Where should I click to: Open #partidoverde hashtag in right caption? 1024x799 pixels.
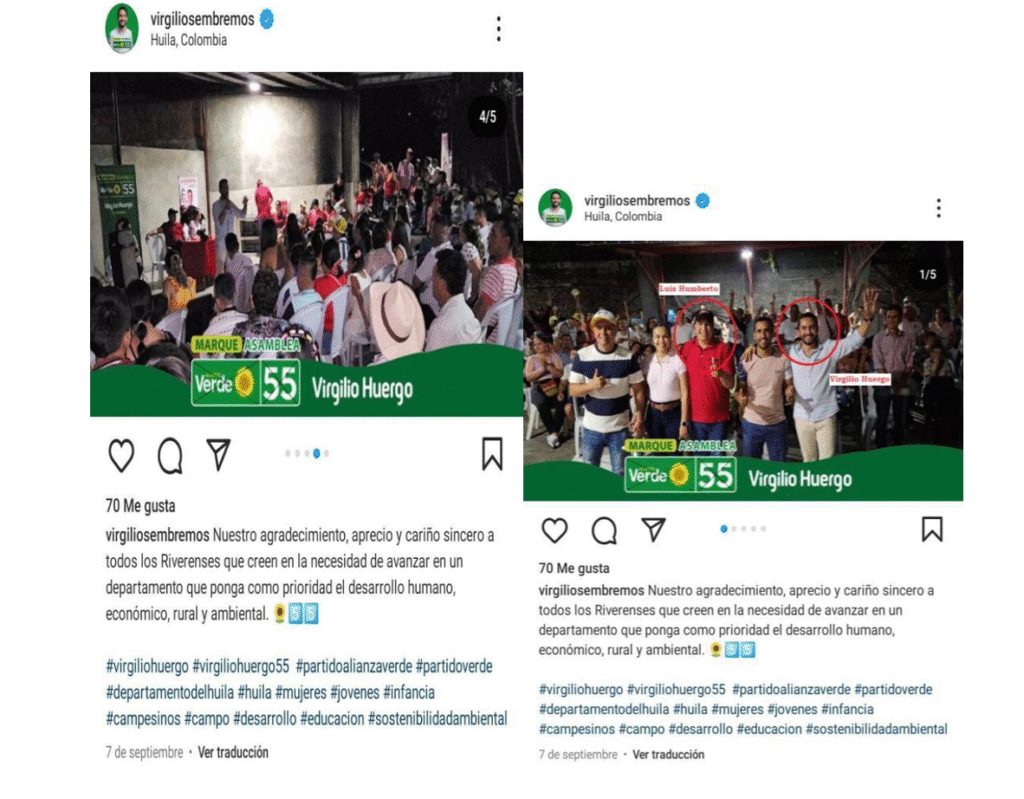coord(893,689)
